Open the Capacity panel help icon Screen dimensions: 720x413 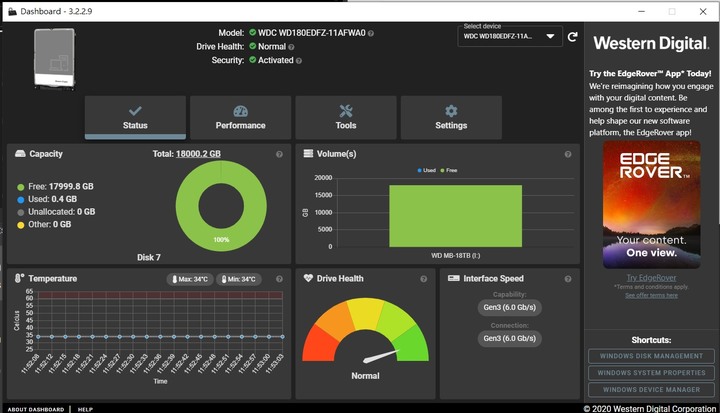tap(279, 154)
